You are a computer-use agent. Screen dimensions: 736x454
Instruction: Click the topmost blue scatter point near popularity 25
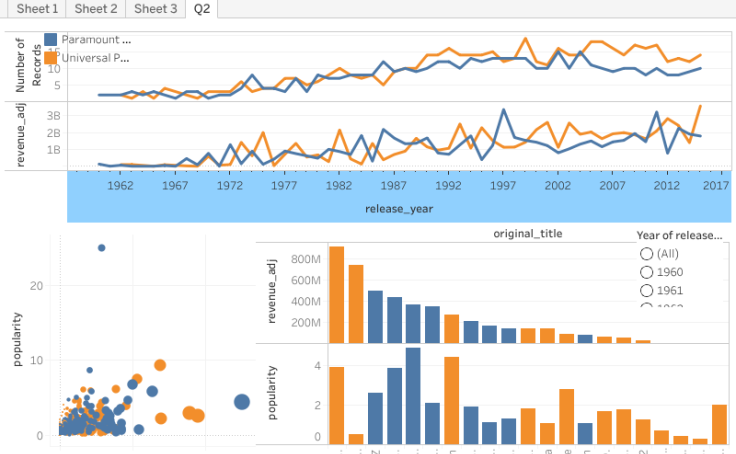101,248
